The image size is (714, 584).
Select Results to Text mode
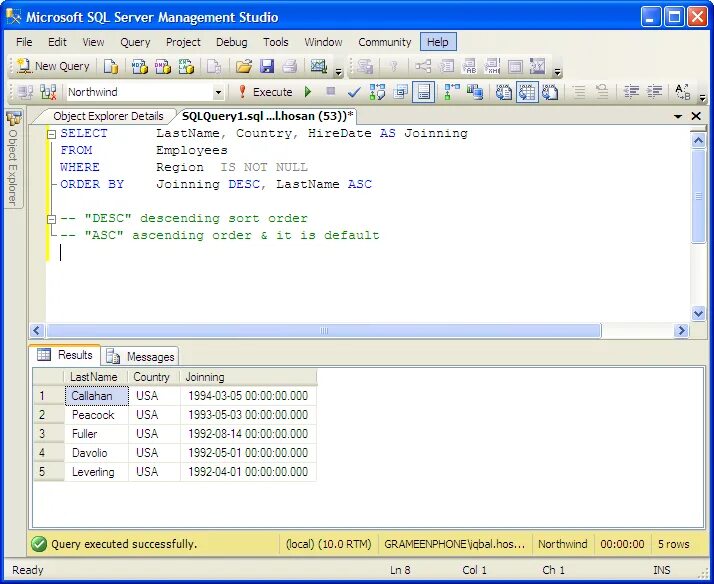(504, 92)
